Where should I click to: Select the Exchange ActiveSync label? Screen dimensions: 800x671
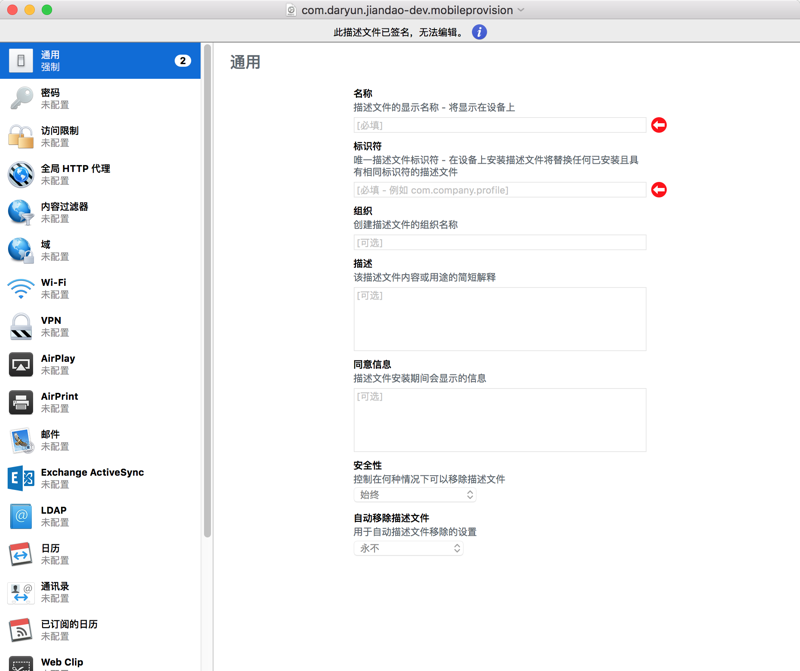coord(92,473)
